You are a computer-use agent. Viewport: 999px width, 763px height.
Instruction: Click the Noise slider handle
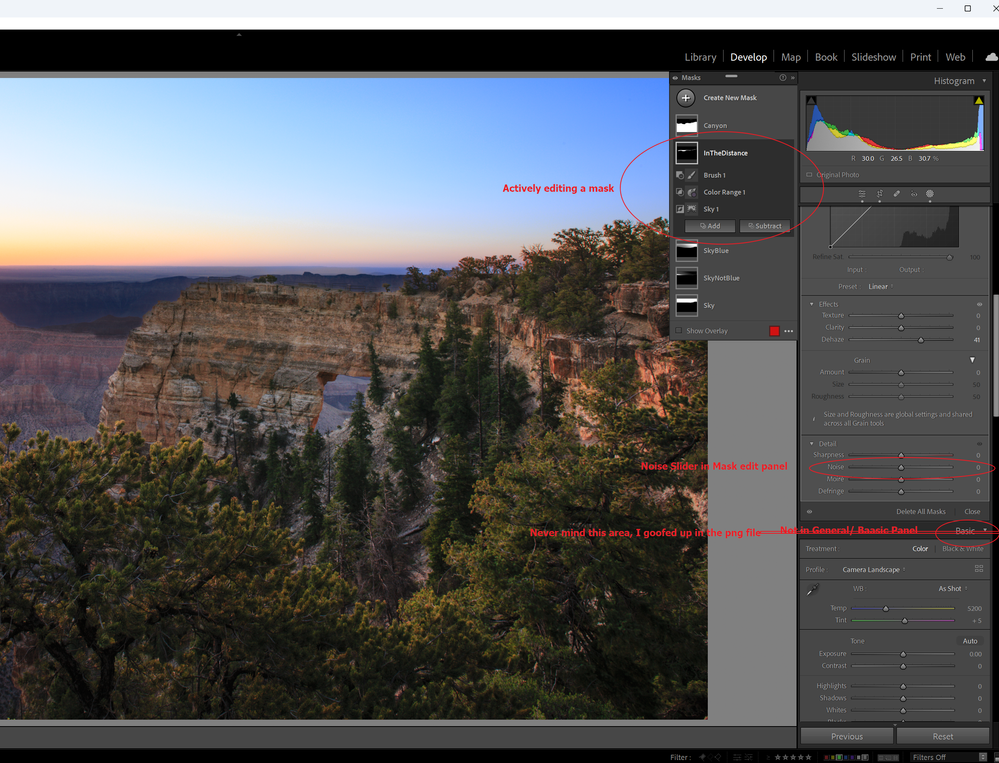[901, 467]
